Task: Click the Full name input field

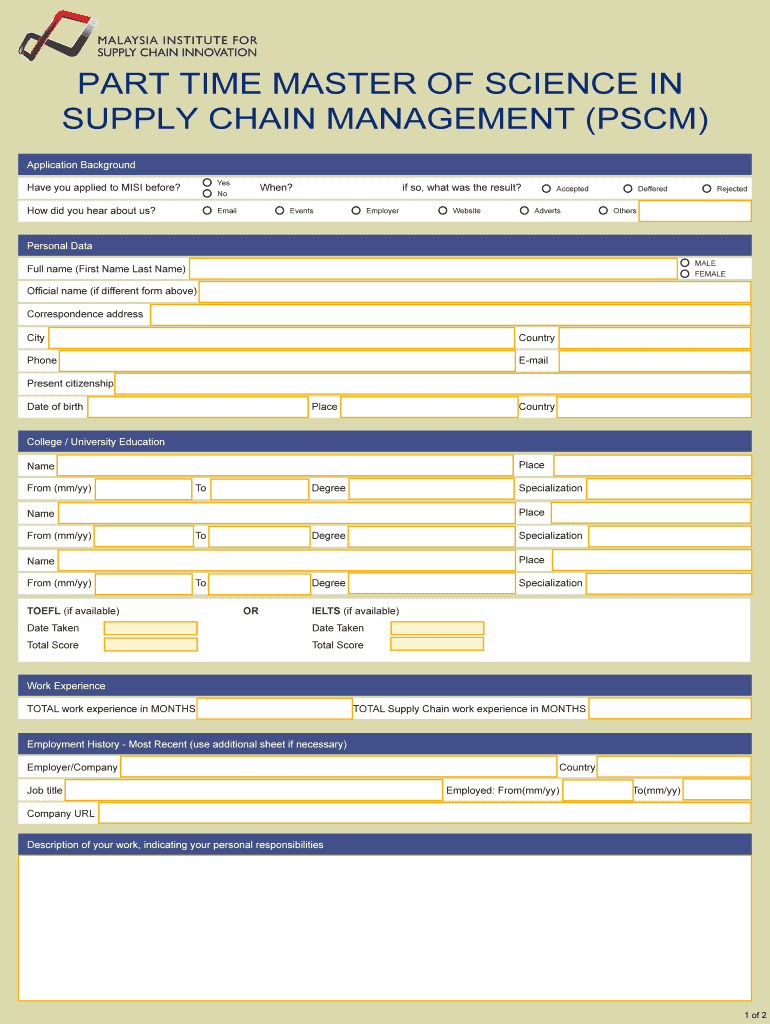Action: click(x=432, y=269)
